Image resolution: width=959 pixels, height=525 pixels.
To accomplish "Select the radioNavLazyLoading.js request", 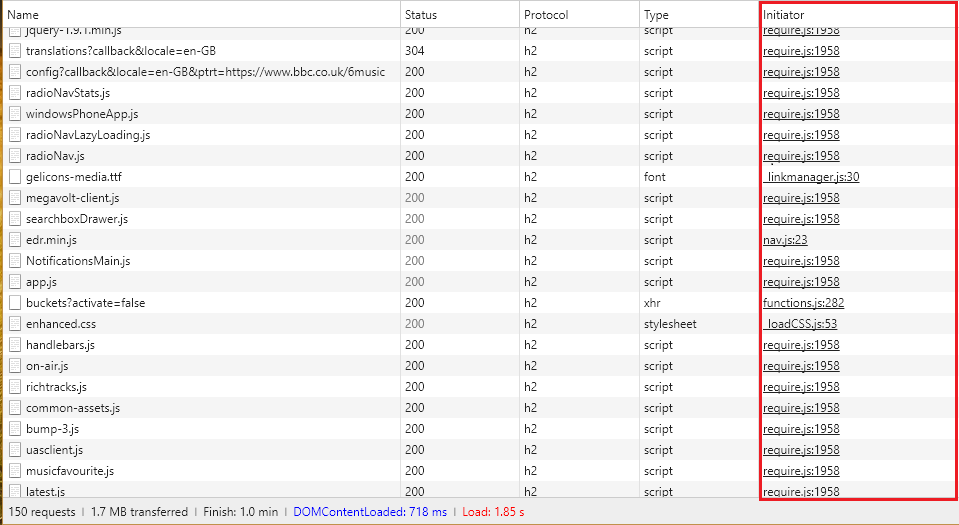I will tap(88, 135).
